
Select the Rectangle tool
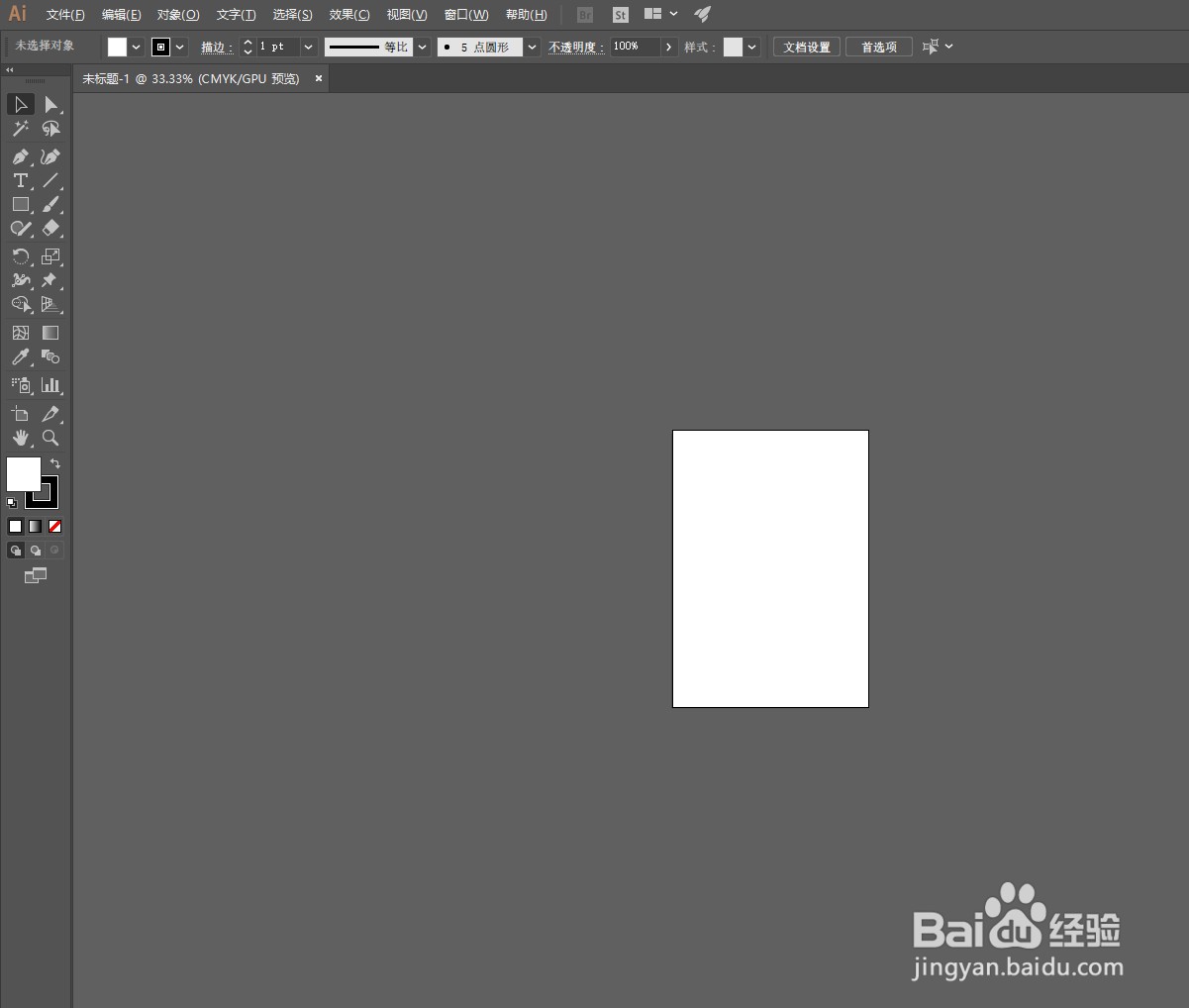click(21, 204)
